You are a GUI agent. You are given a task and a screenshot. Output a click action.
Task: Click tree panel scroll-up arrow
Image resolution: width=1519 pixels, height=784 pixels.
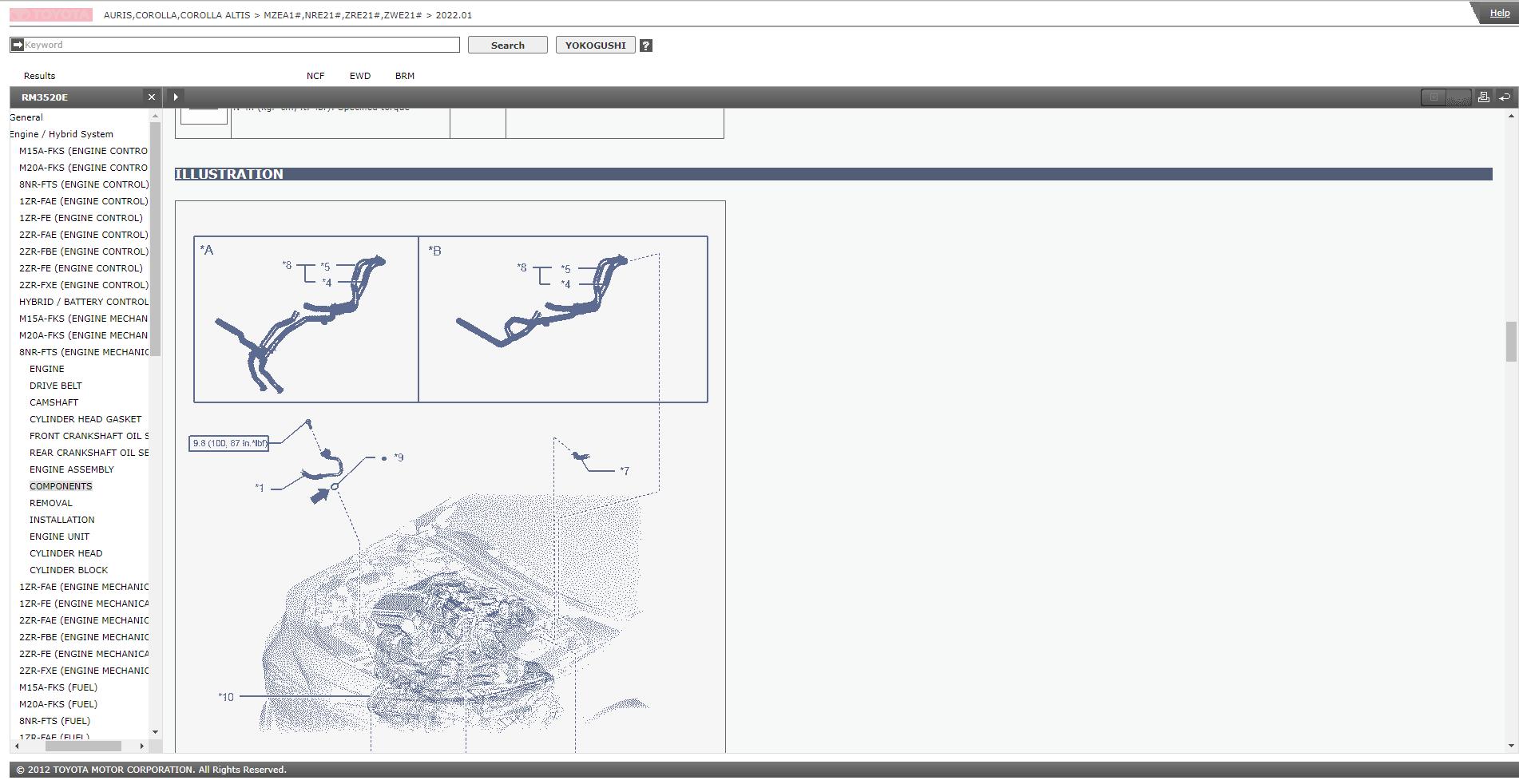[155, 117]
